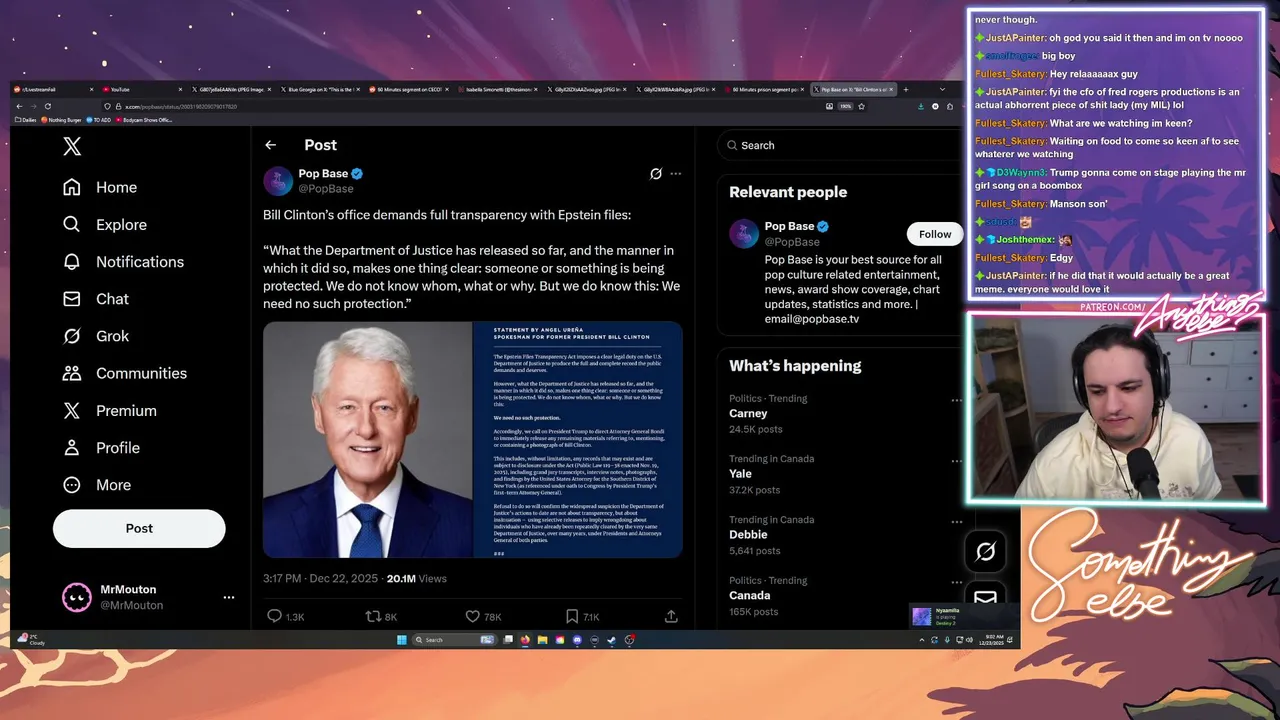This screenshot has width=1280, height=720.
Task: Click the X Search field
Action: [838, 145]
